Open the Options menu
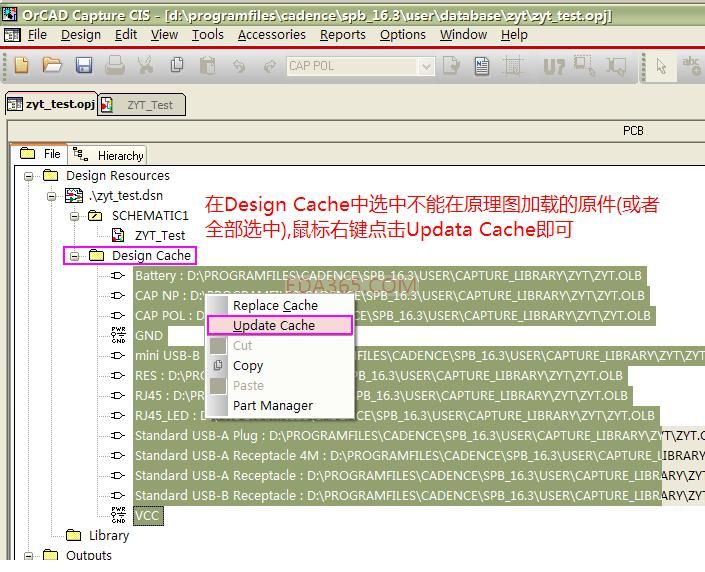This screenshot has height=572, width=705. pyautogui.click(x=402, y=35)
